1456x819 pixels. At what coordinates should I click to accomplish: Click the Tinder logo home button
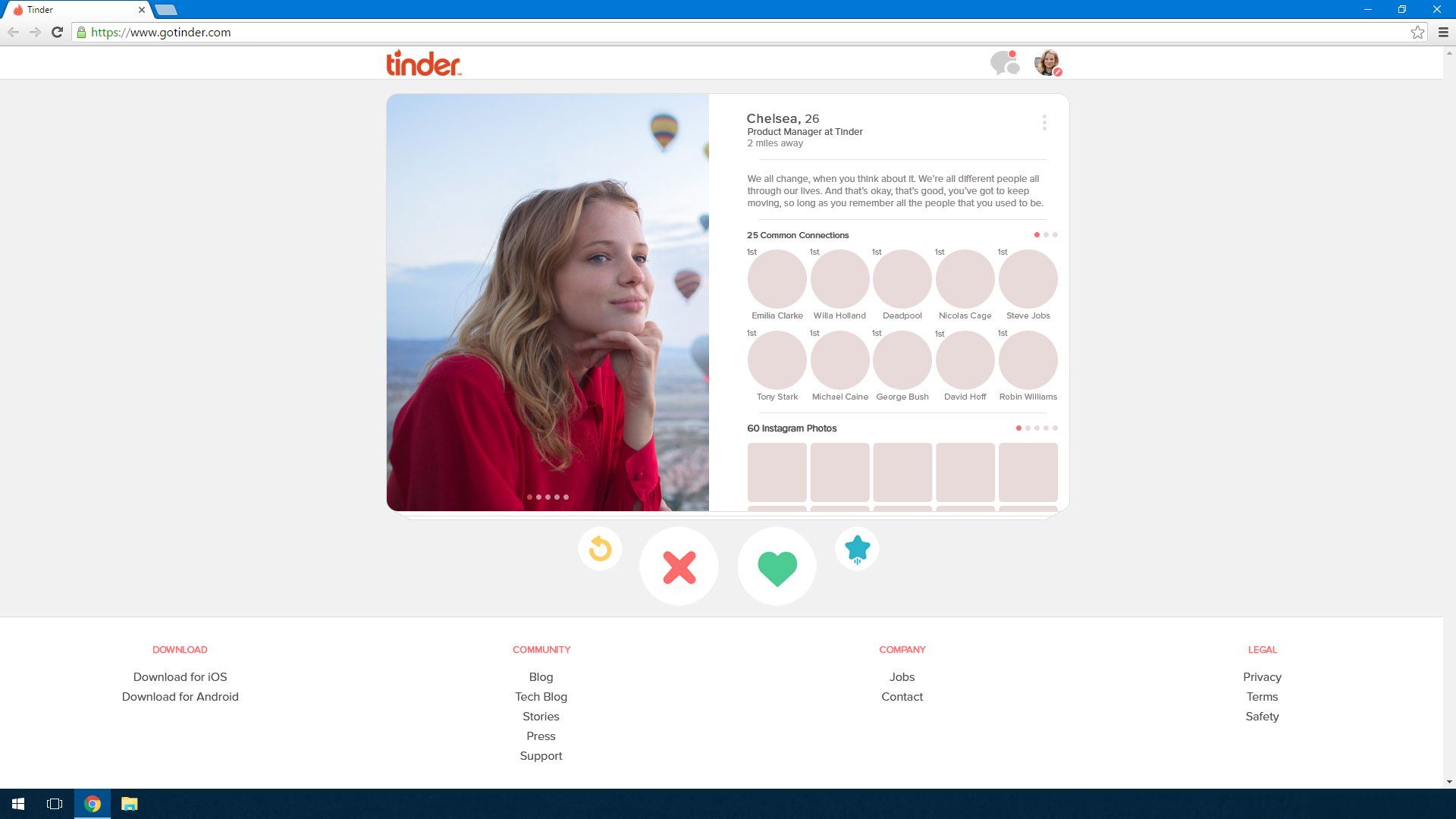[425, 63]
